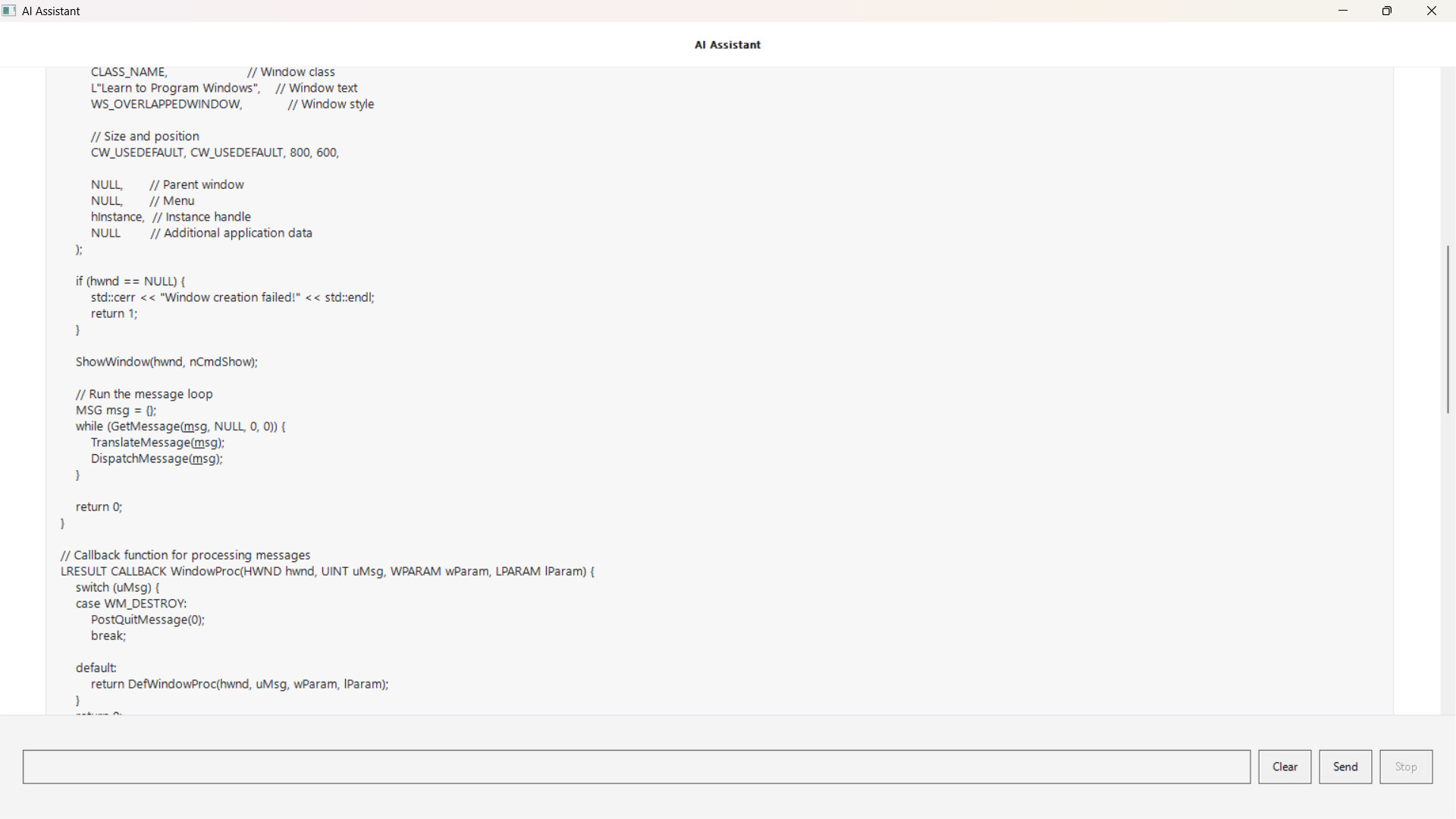Click inside the message input field

pos(637,767)
